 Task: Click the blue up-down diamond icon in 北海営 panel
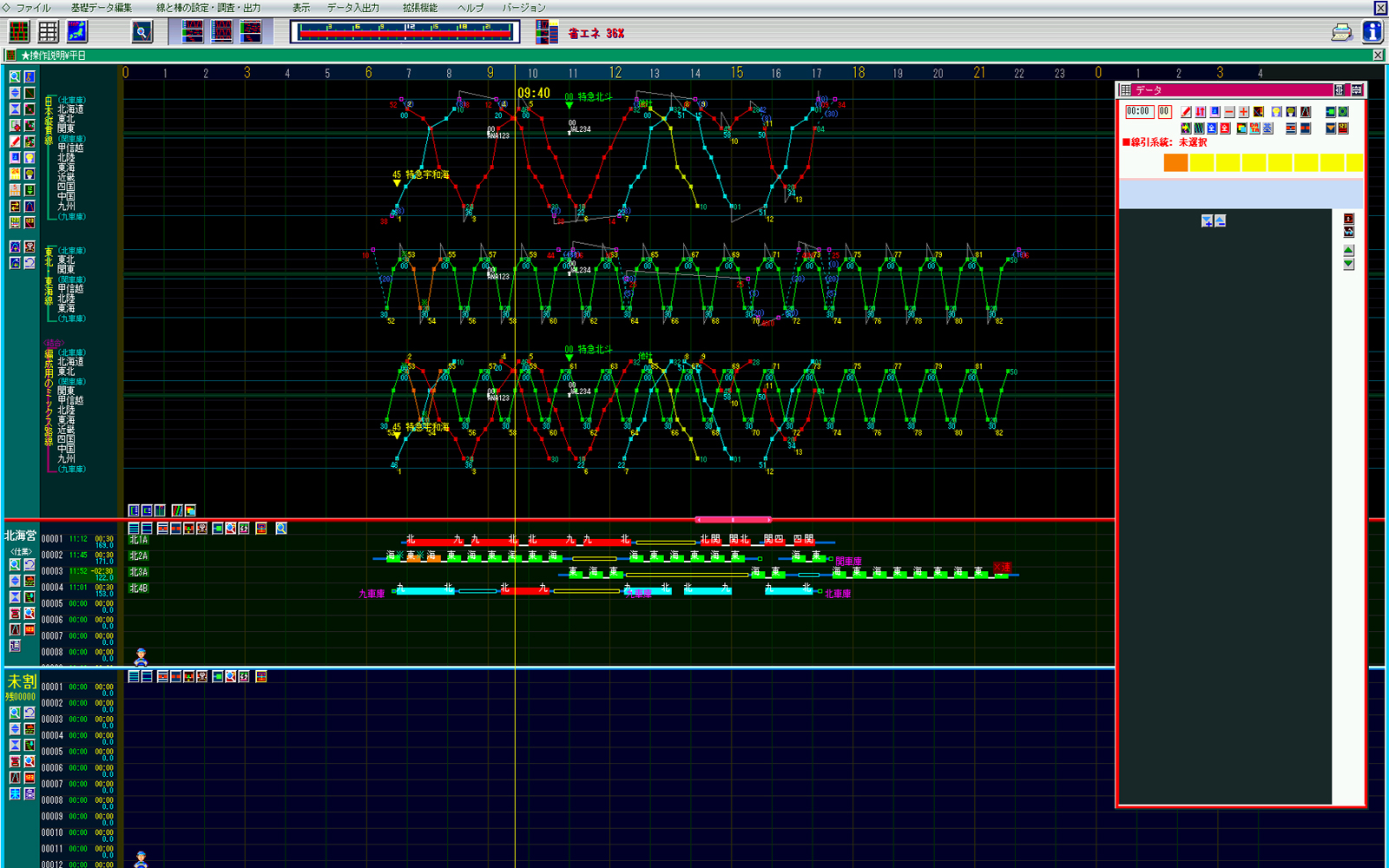(15, 581)
